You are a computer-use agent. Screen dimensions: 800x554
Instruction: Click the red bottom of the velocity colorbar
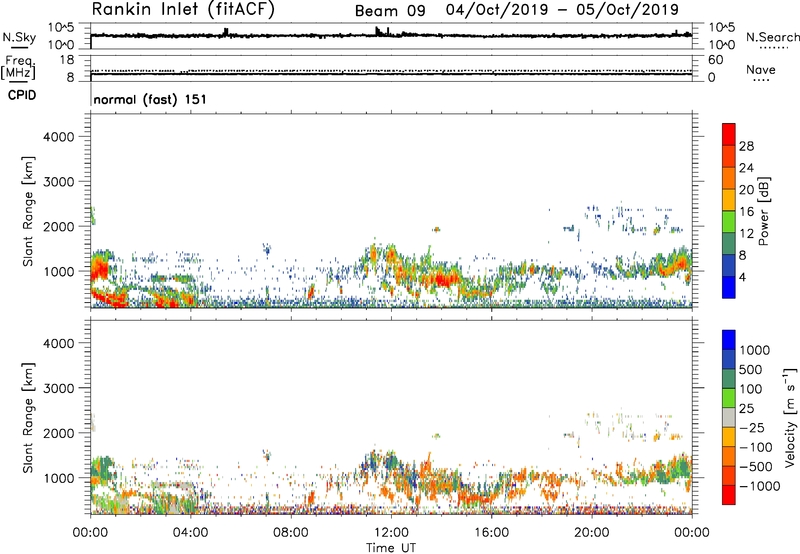(729, 496)
